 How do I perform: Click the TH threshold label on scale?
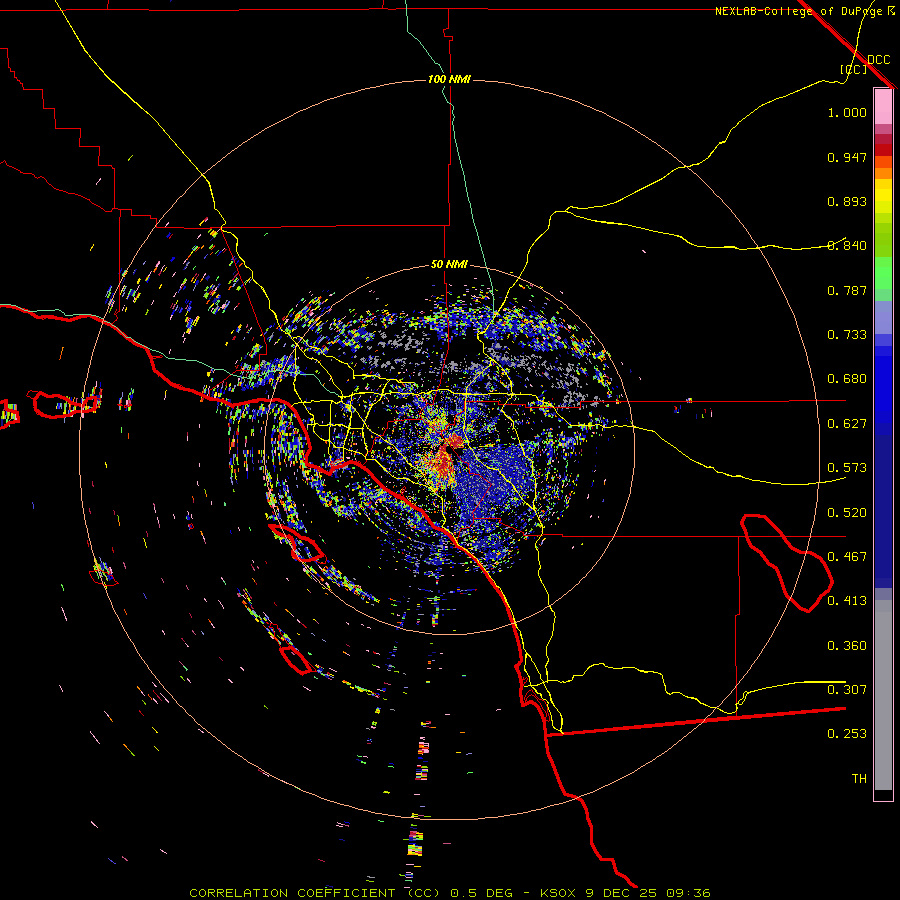tap(859, 779)
